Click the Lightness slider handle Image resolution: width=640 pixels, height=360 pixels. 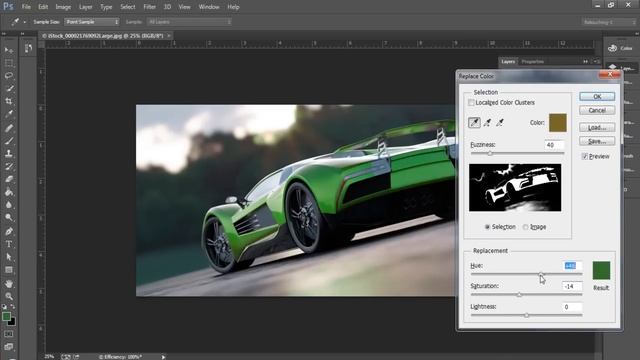pyautogui.click(x=527, y=315)
